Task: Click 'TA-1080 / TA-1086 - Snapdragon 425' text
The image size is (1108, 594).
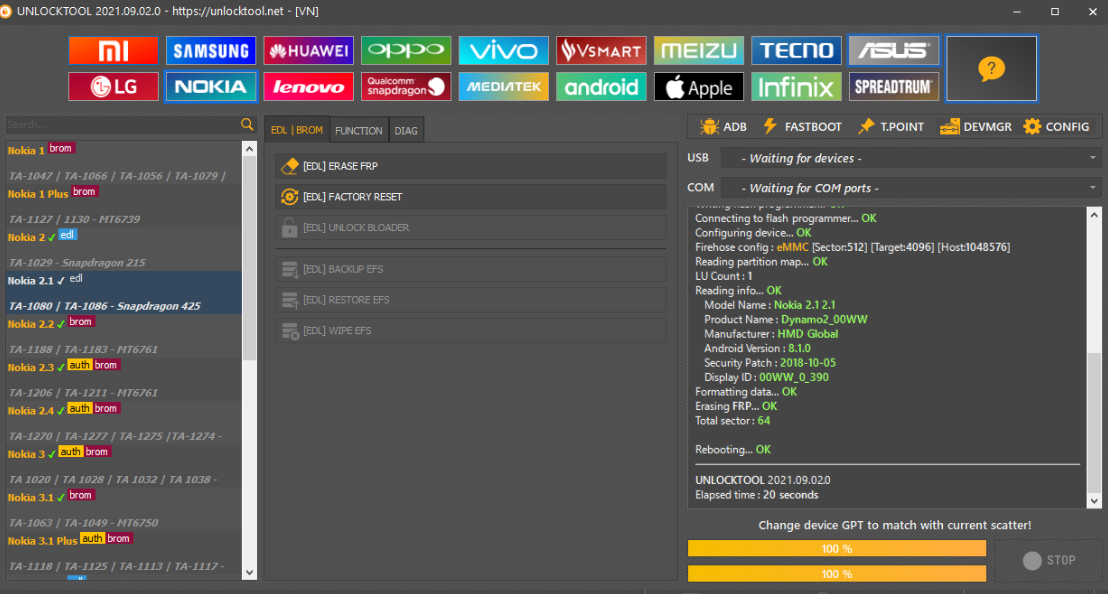Action: tap(105, 306)
